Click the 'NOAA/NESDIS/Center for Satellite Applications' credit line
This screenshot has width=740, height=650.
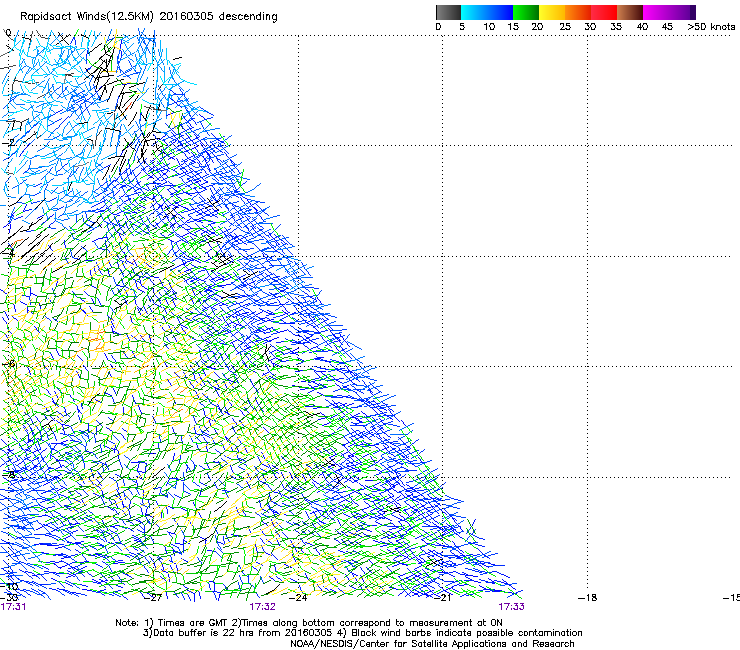click(x=432, y=644)
